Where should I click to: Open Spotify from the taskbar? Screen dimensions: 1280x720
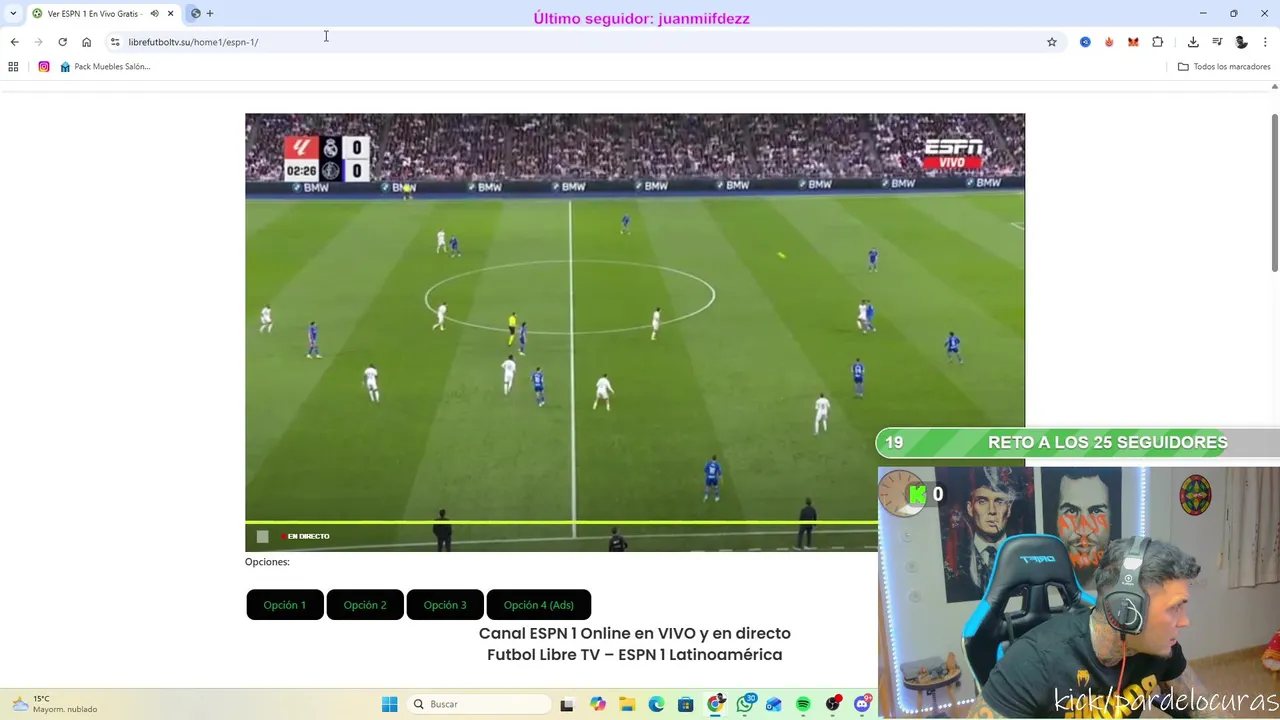pos(803,704)
